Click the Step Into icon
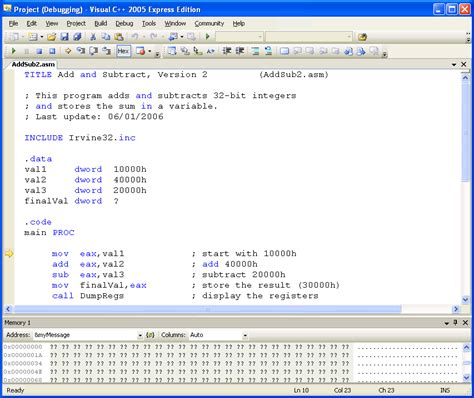This screenshot has width=474, height=398. coord(81,51)
